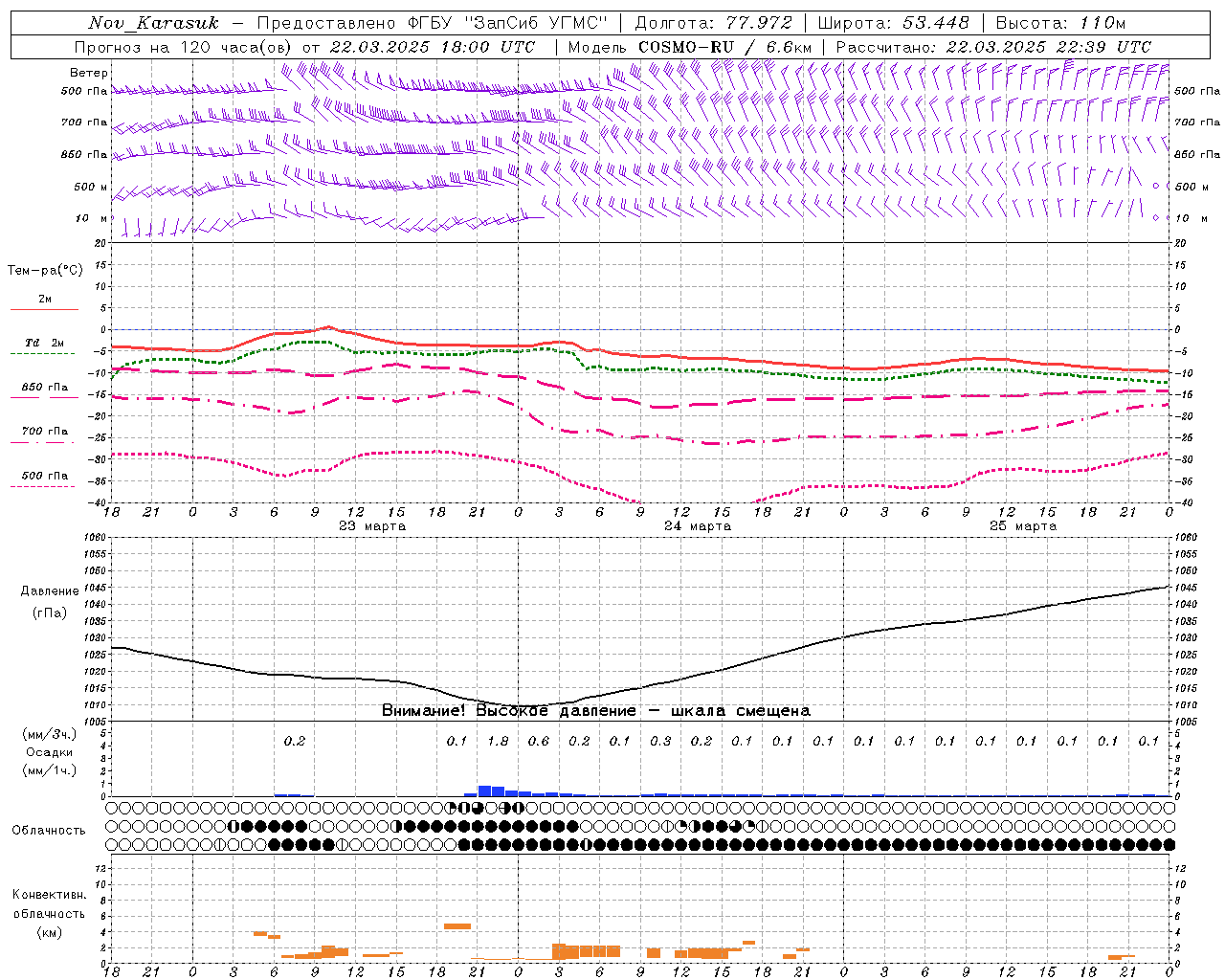Image resolution: width=1225 pixels, height=980 pixels.
Task: Click the Td 2м dew point legend entry
Action: [45, 343]
